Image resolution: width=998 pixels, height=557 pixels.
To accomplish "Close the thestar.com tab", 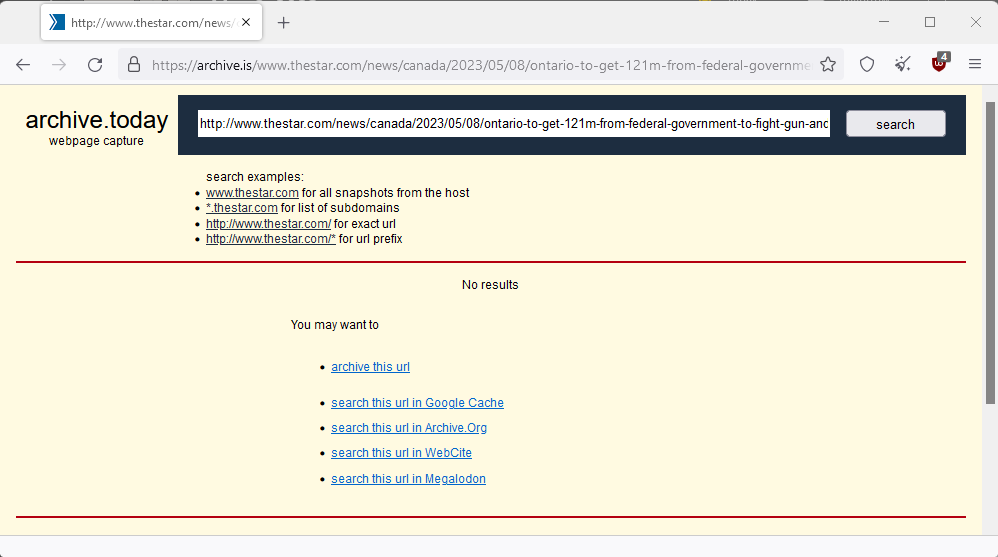I will coord(246,22).
